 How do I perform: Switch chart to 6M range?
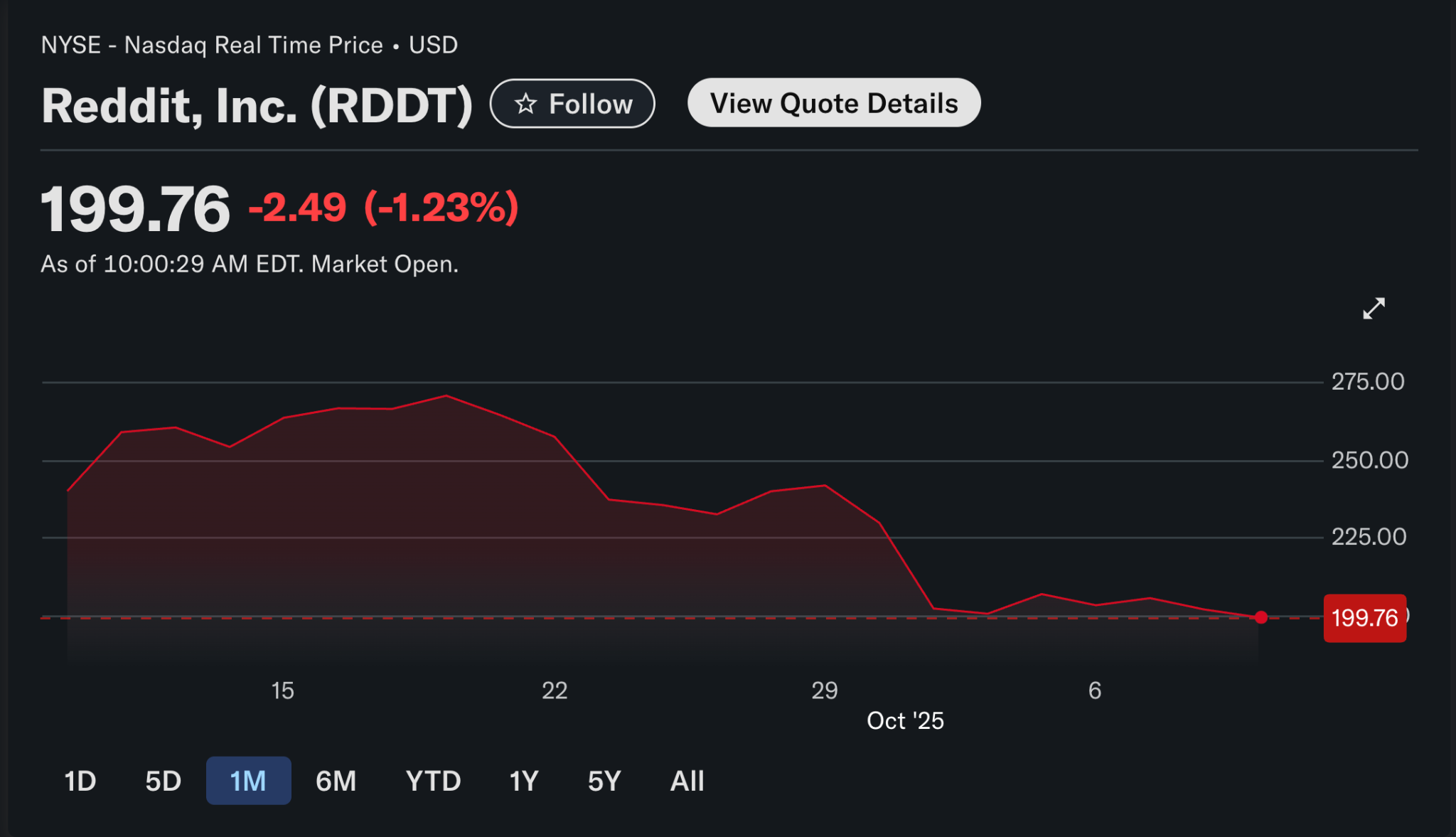pos(336,781)
